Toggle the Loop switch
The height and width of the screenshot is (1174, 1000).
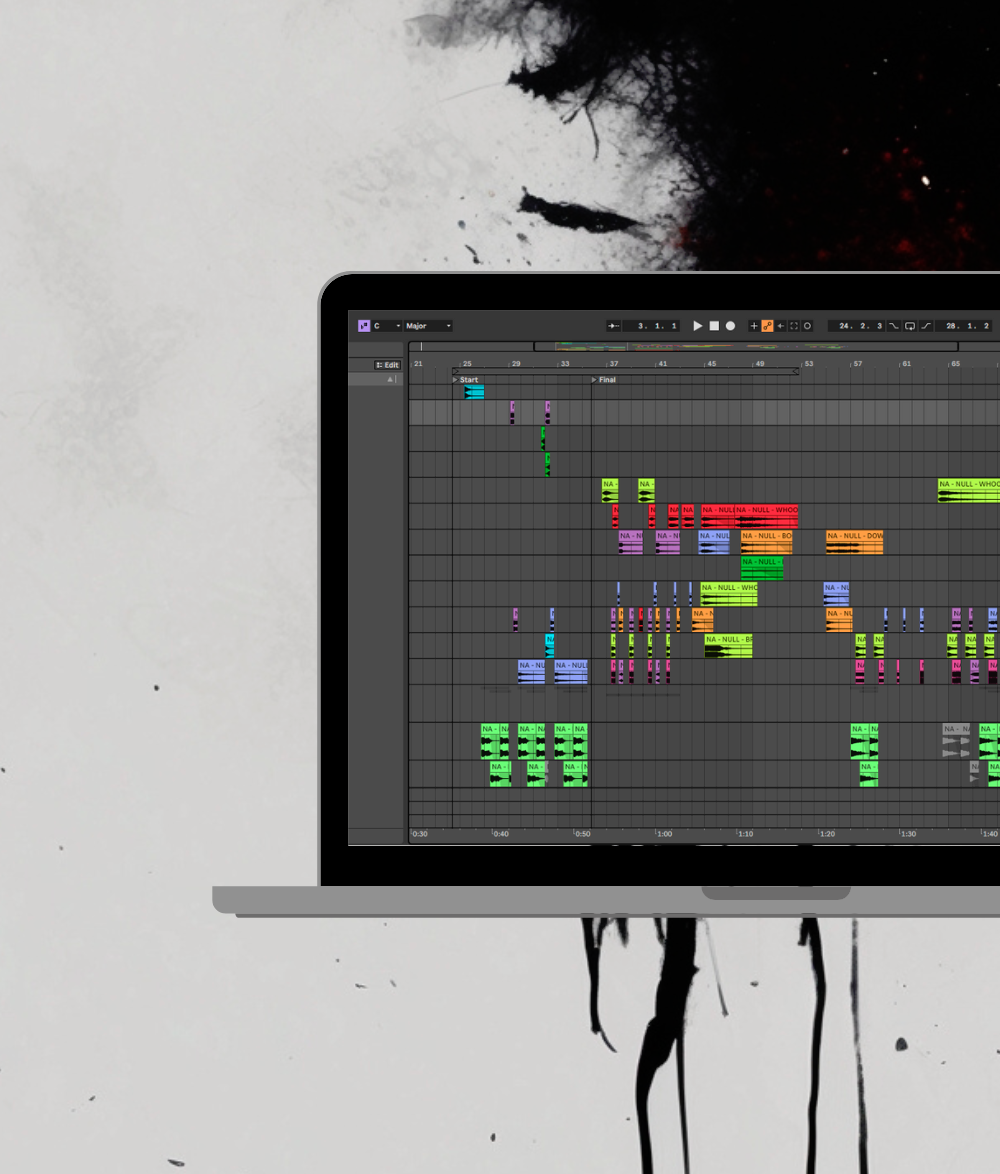pos(910,326)
